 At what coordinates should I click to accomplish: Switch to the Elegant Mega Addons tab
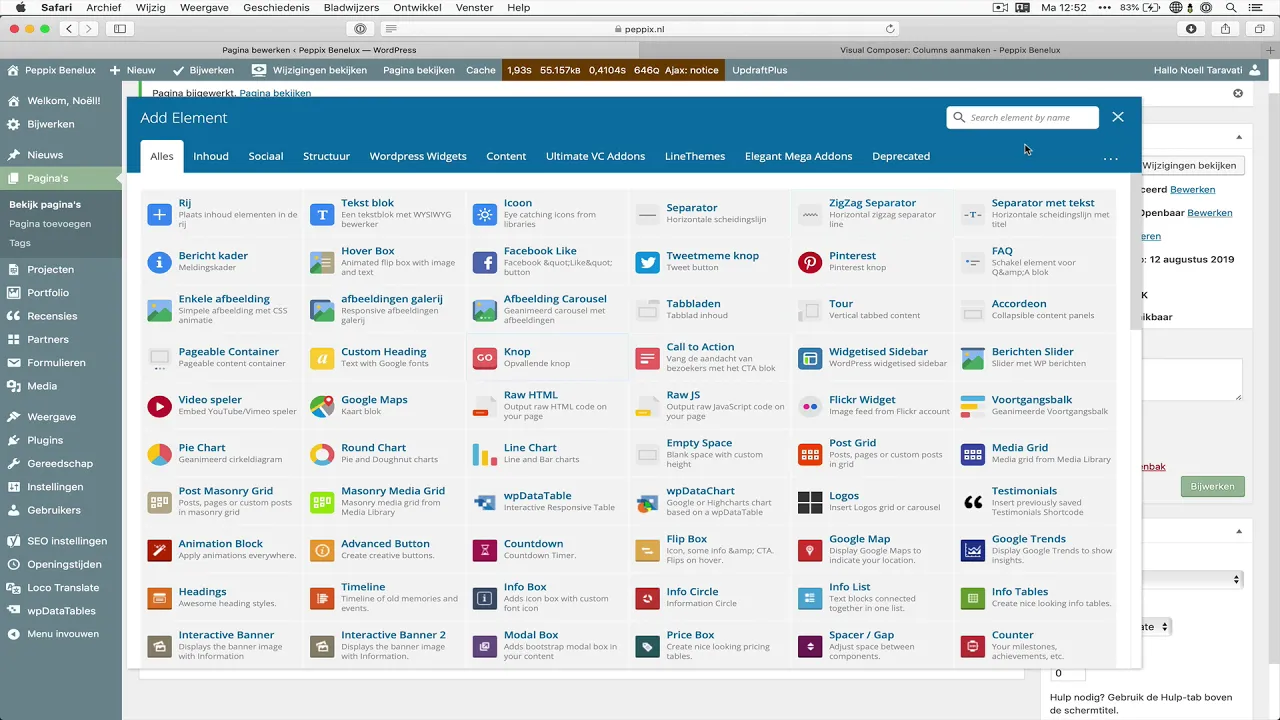(798, 156)
